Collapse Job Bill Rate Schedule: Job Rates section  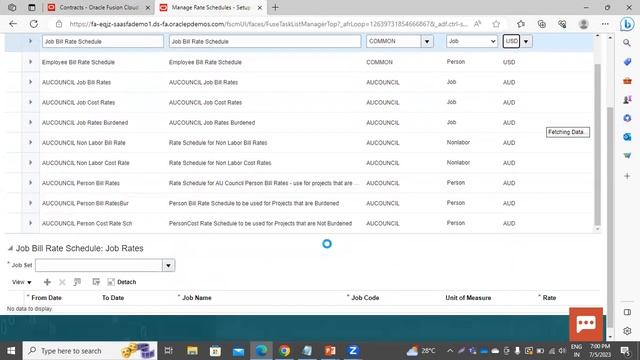(x=10, y=248)
